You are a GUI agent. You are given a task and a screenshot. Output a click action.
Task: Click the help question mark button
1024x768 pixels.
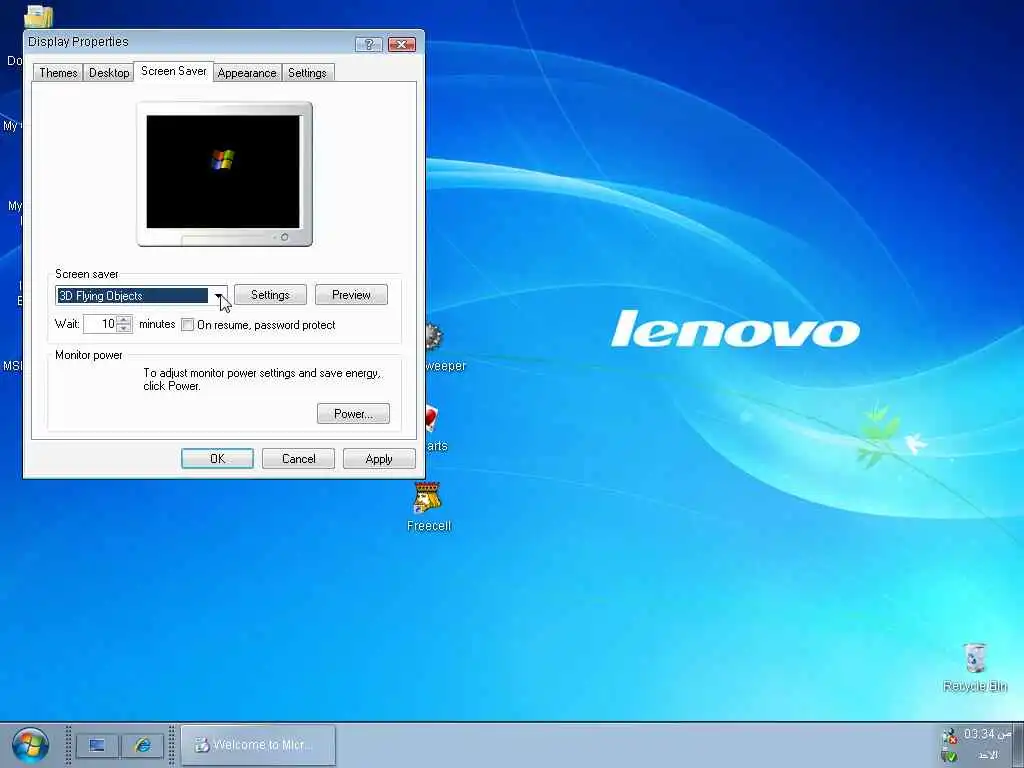point(369,44)
